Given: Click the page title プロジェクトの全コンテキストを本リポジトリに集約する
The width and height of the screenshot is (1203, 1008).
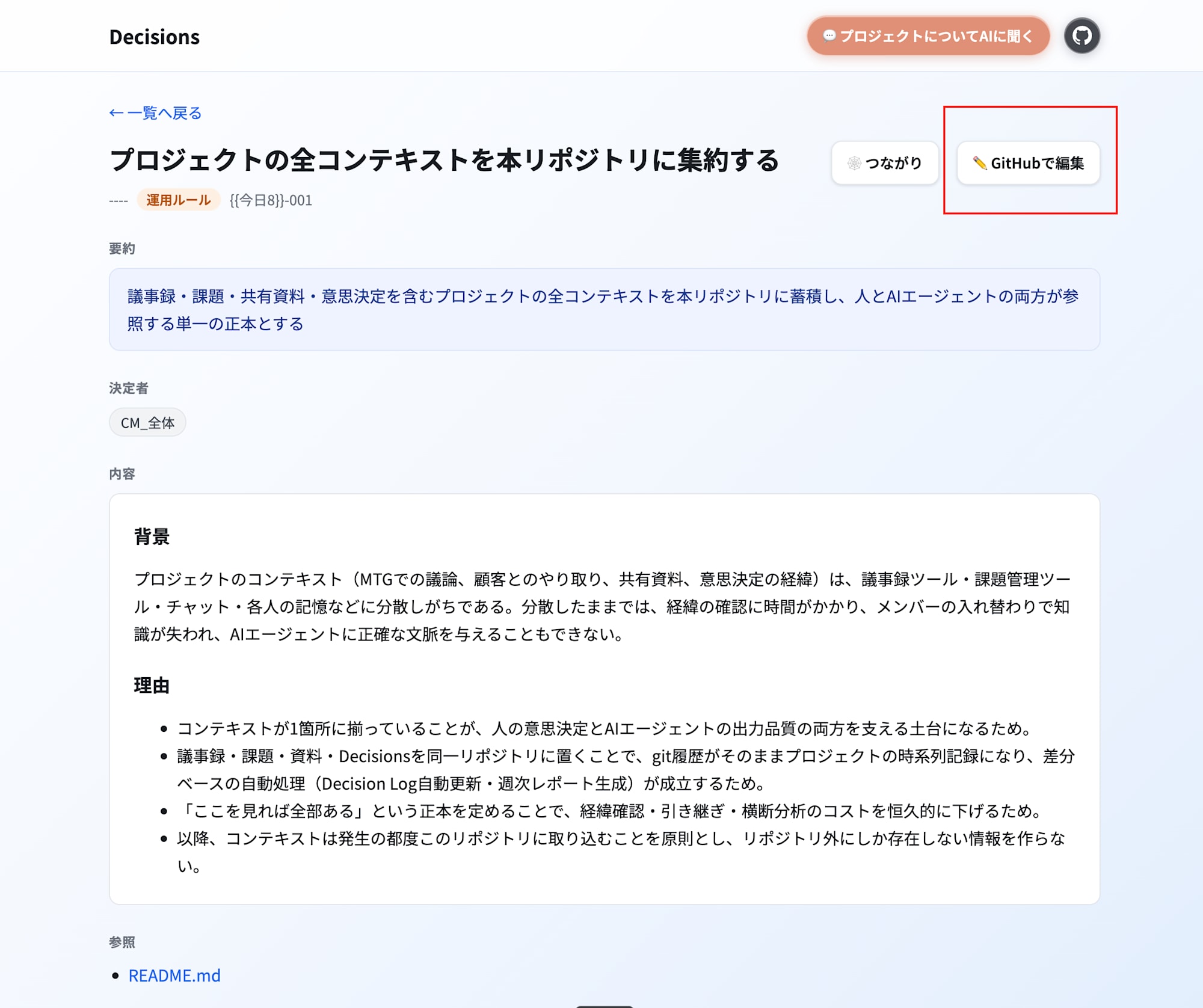Looking at the screenshot, I should point(445,161).
